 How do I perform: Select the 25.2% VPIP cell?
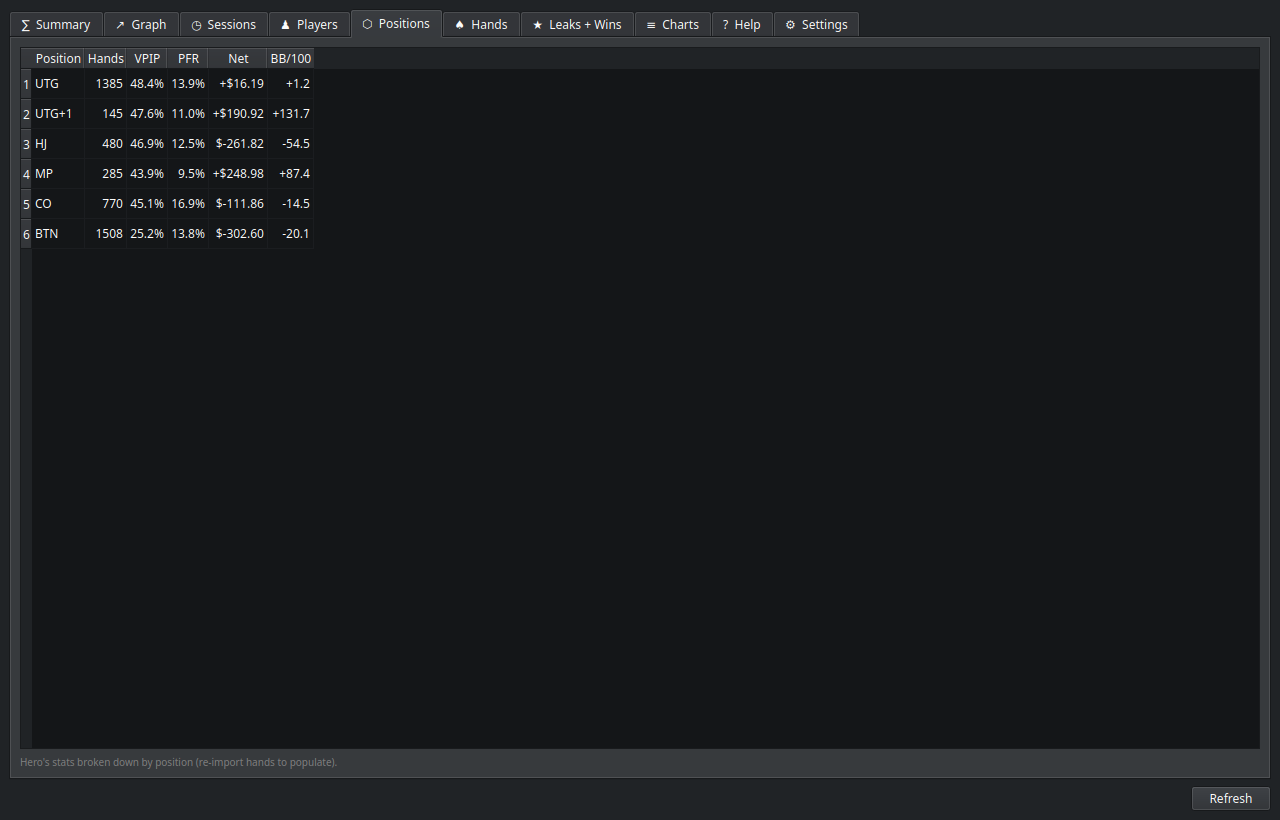tap(146, 234)
